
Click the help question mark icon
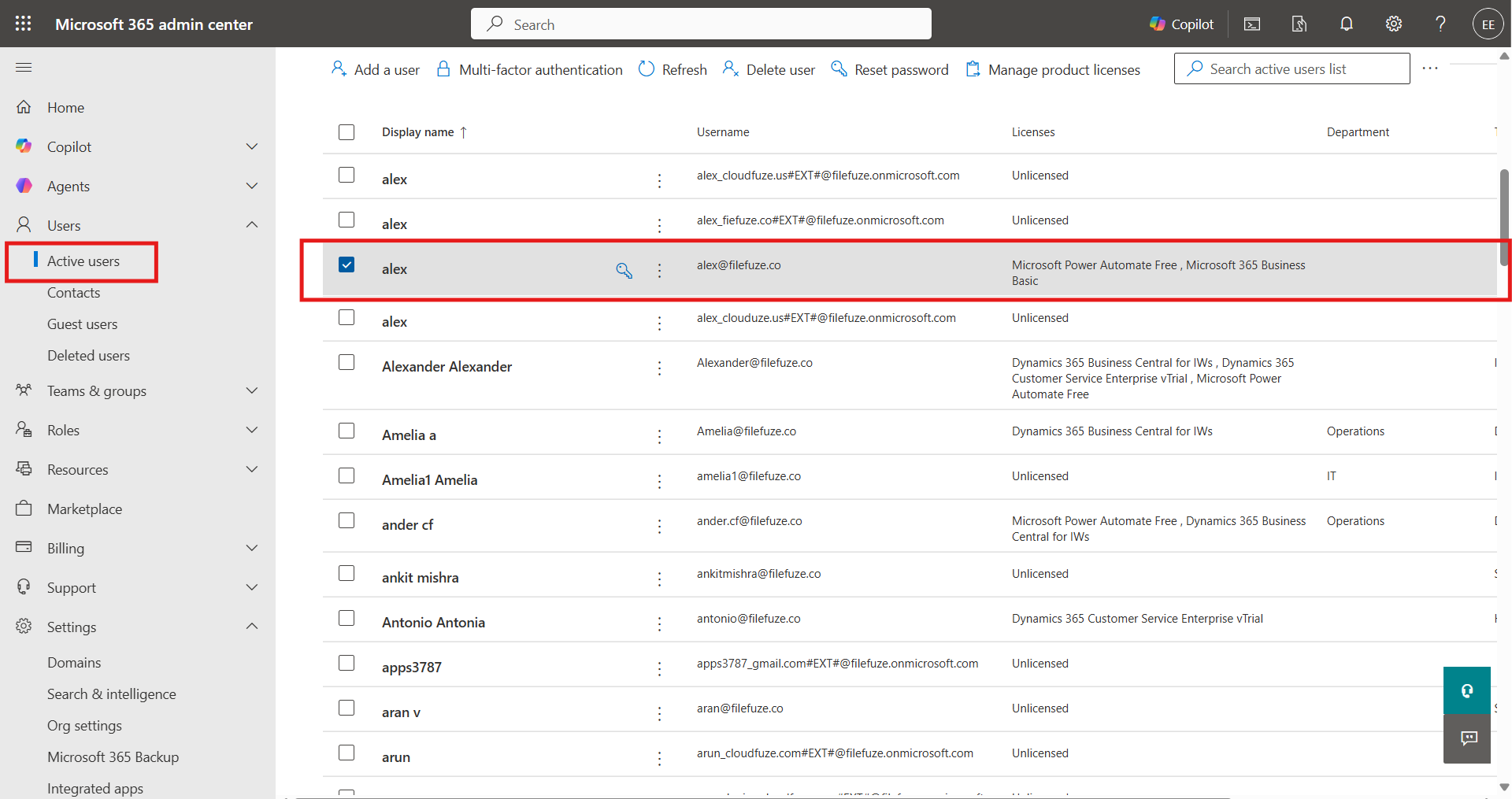click(x=1440, y=24)
